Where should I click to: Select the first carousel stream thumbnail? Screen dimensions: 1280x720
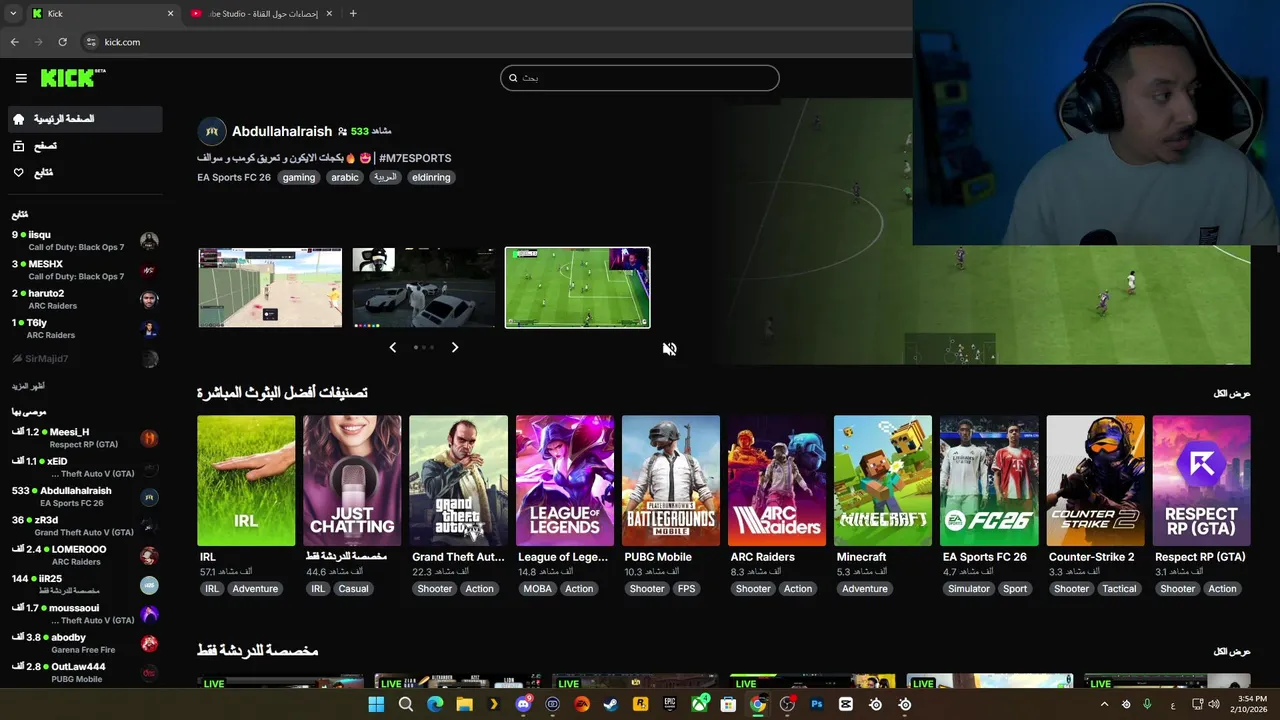coord(270,288)
